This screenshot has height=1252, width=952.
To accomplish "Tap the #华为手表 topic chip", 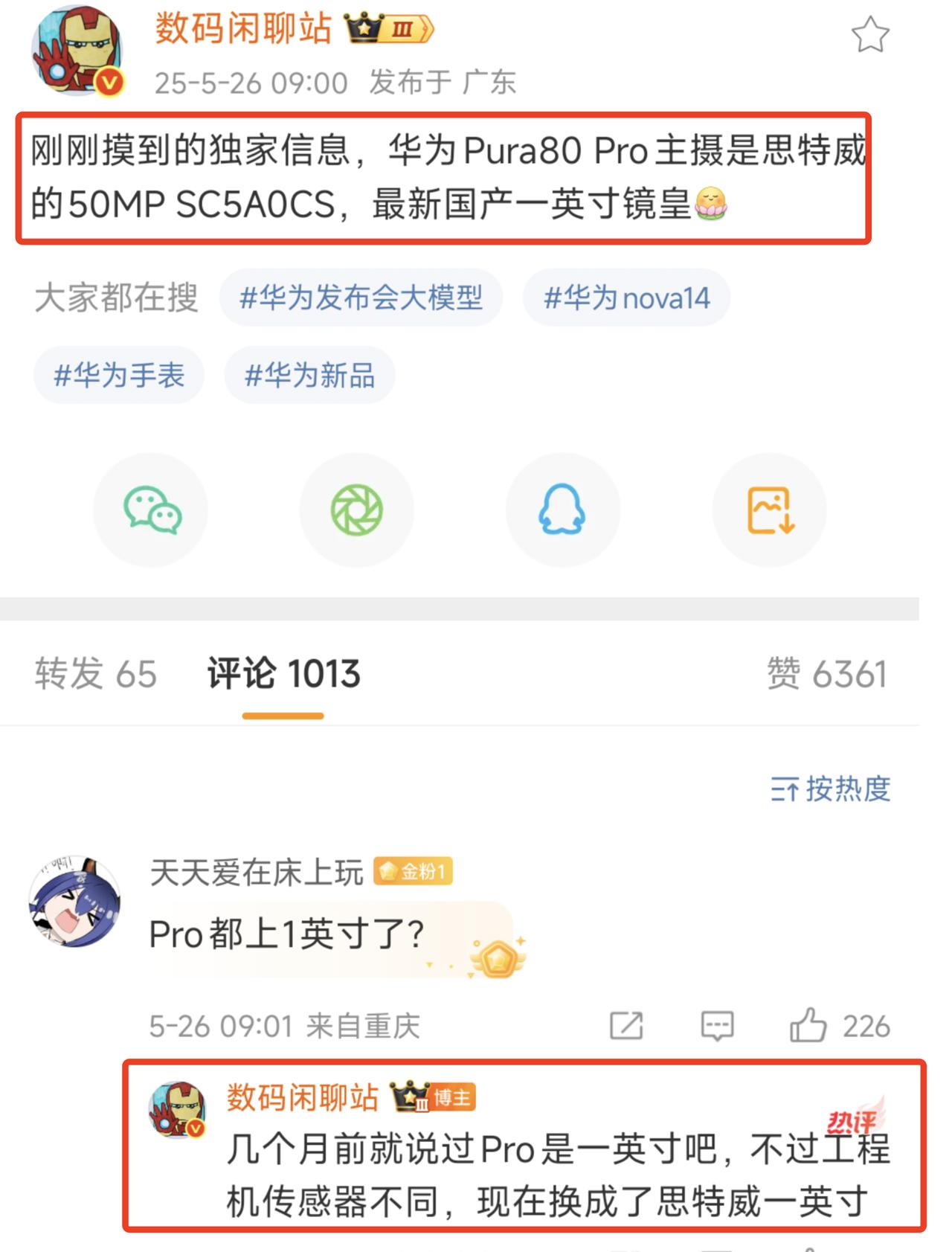I will [119, 375].
